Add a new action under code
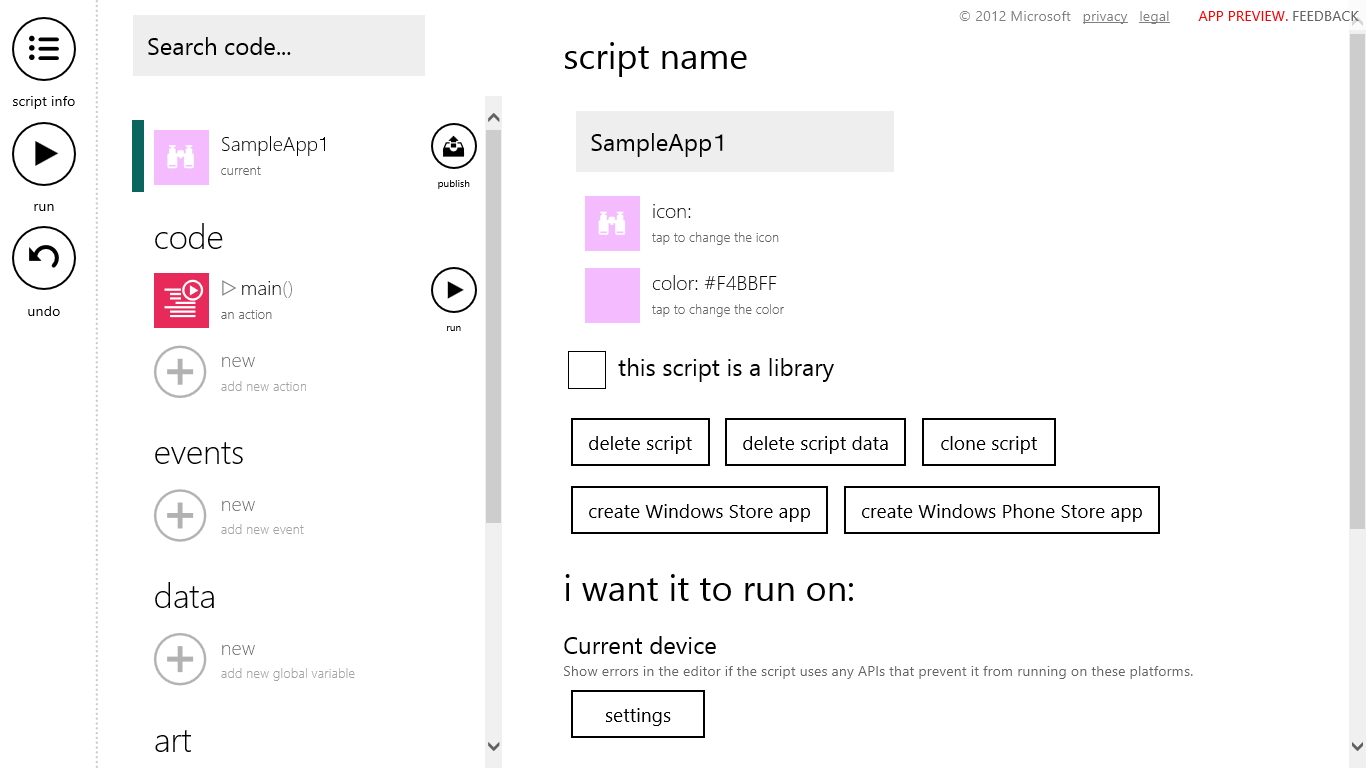 pyautogui.click(x=180, y=372)
